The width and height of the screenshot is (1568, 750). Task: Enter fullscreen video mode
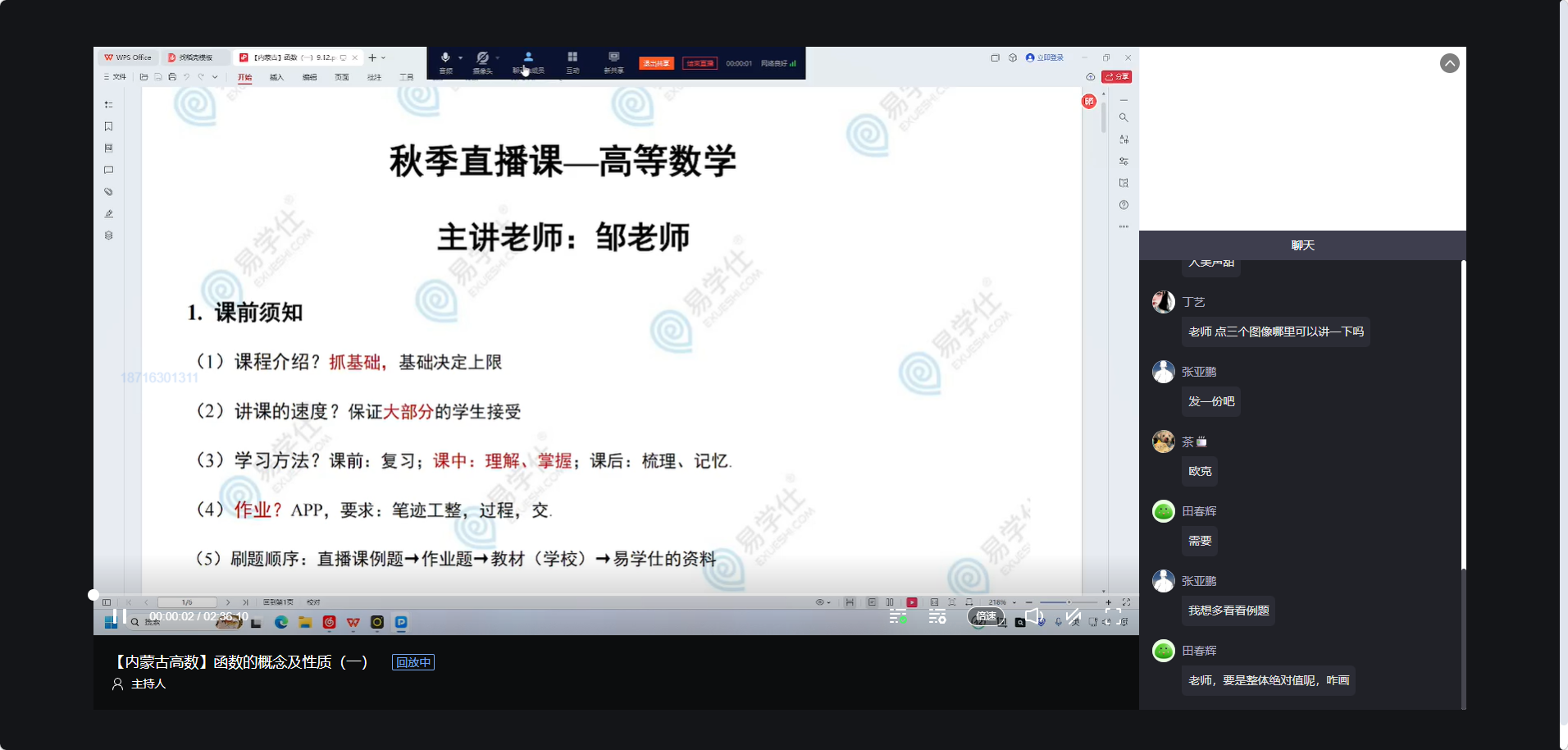[1113, 616]
